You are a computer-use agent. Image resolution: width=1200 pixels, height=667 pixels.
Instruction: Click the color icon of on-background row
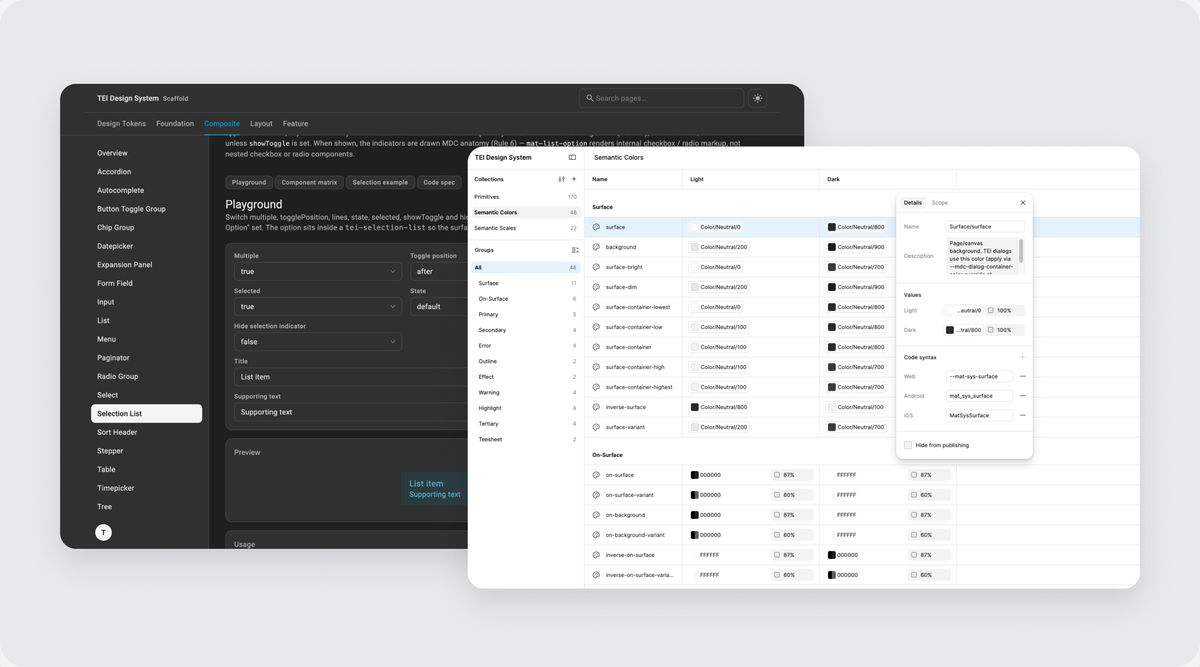pyautogui.click(x=596, y=515)
